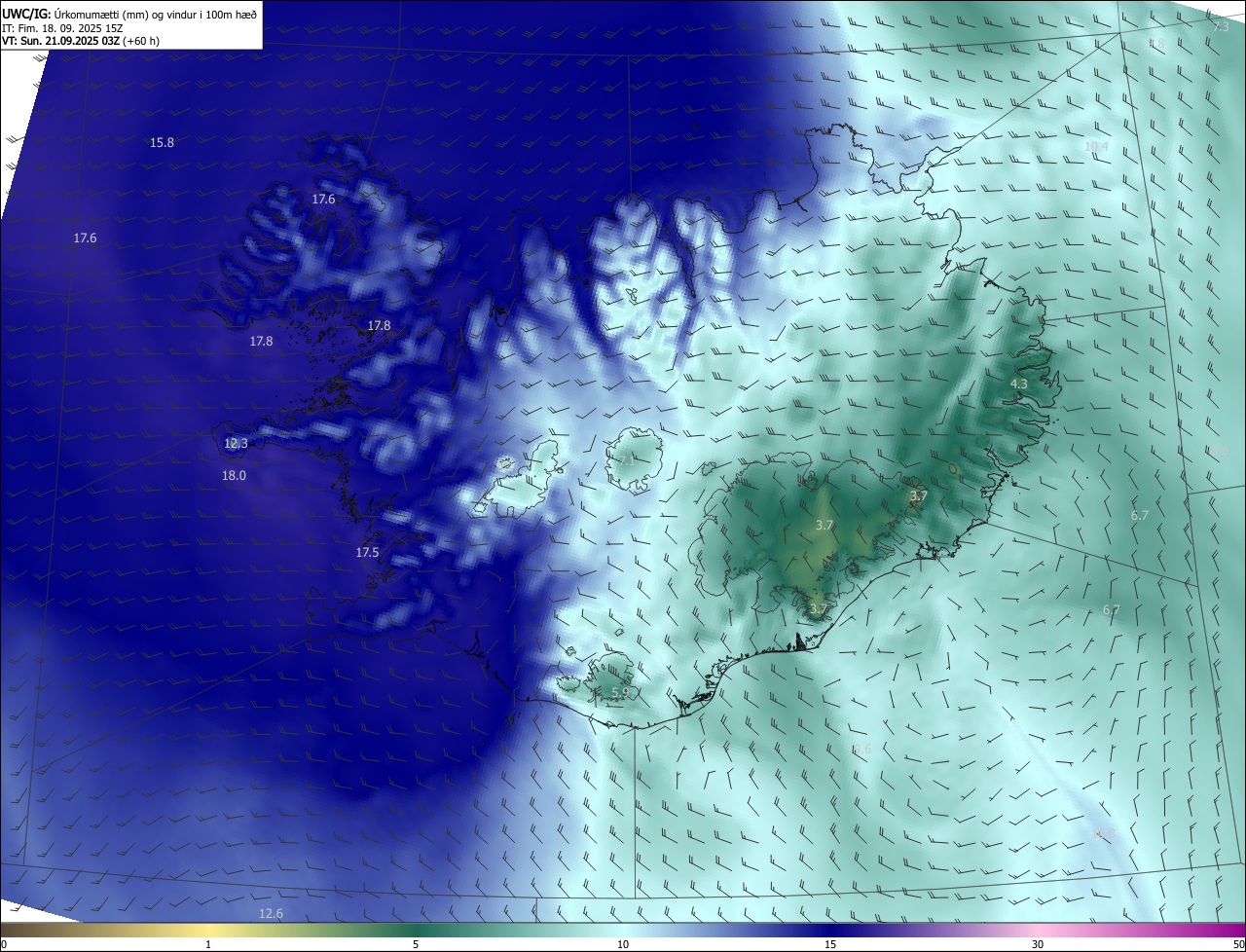The height and width of the screenshot is (952, 1246).
Task: Click the color scale tick label 15
Action: (x=830, y=944)
